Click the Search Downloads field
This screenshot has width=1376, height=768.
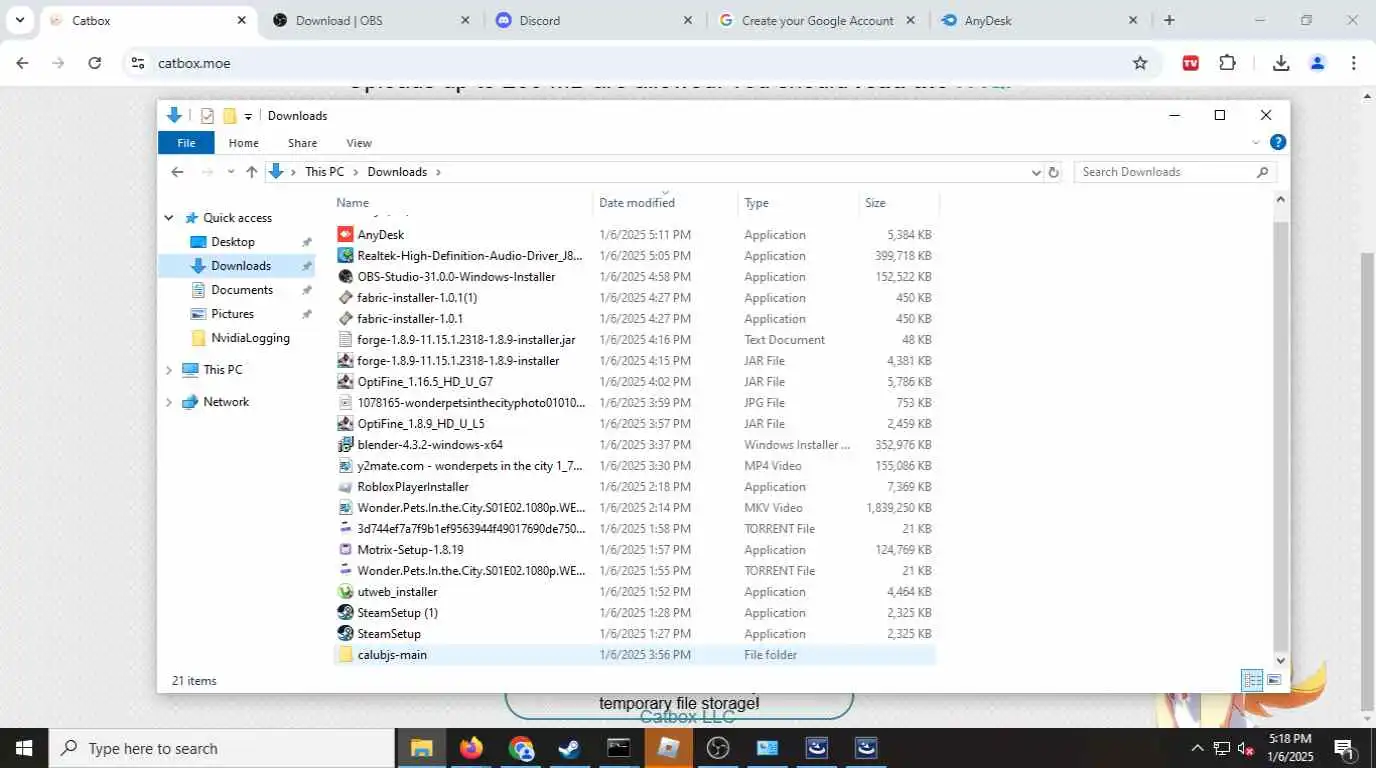pyautogui.click(x=1175, y=172)
